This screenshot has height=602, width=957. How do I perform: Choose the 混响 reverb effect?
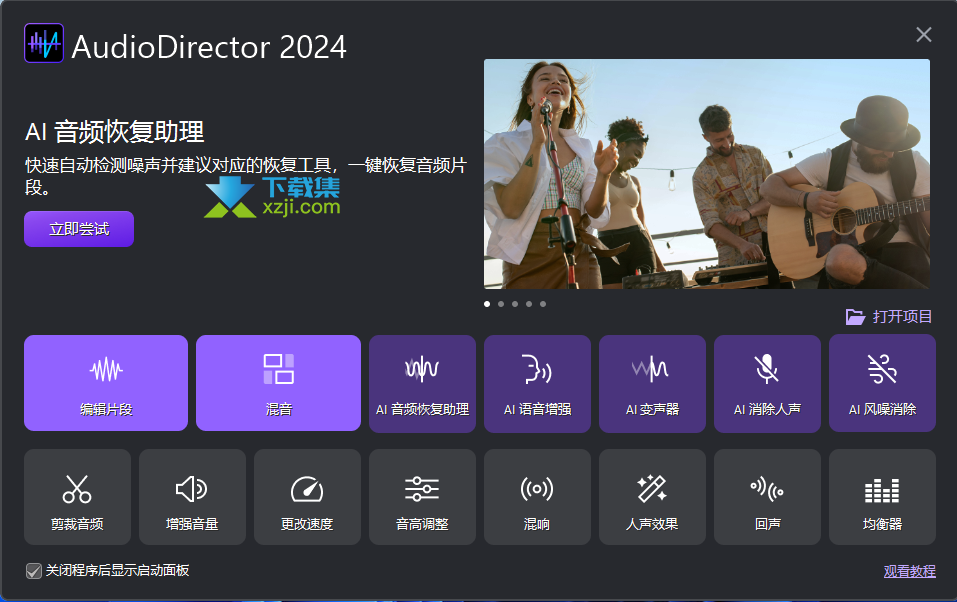point(537,497)
